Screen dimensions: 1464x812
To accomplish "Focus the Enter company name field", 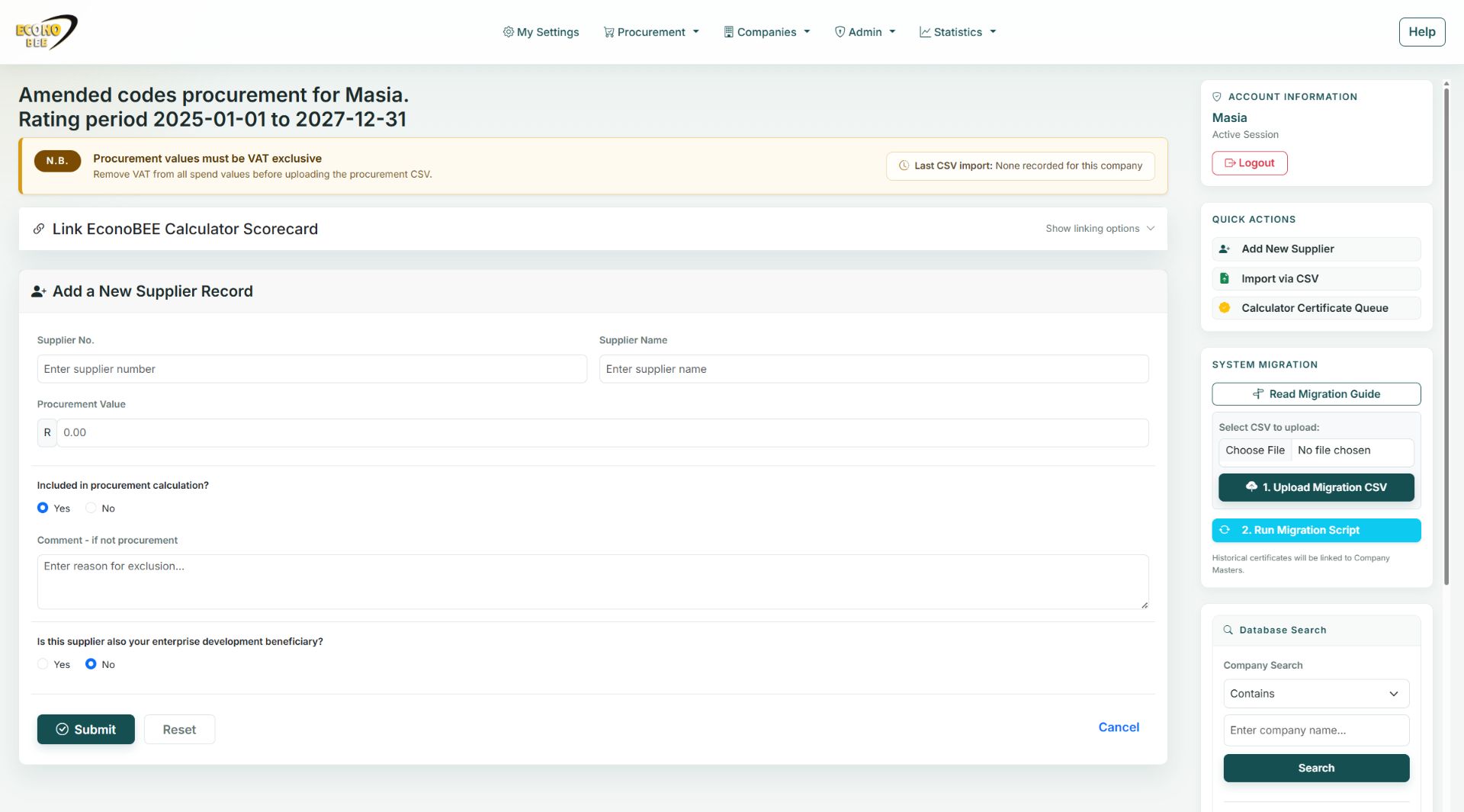I will (1316, 730).
